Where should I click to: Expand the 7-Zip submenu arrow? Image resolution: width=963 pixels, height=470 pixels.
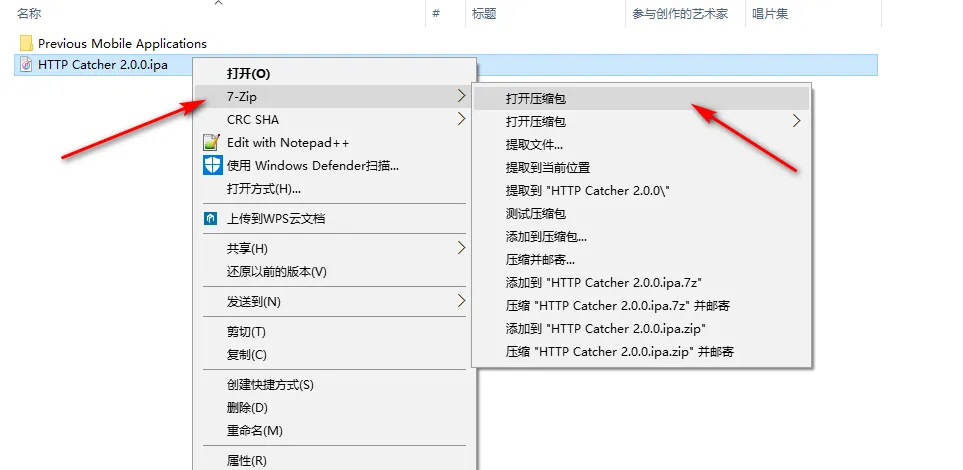click(461, 96)
